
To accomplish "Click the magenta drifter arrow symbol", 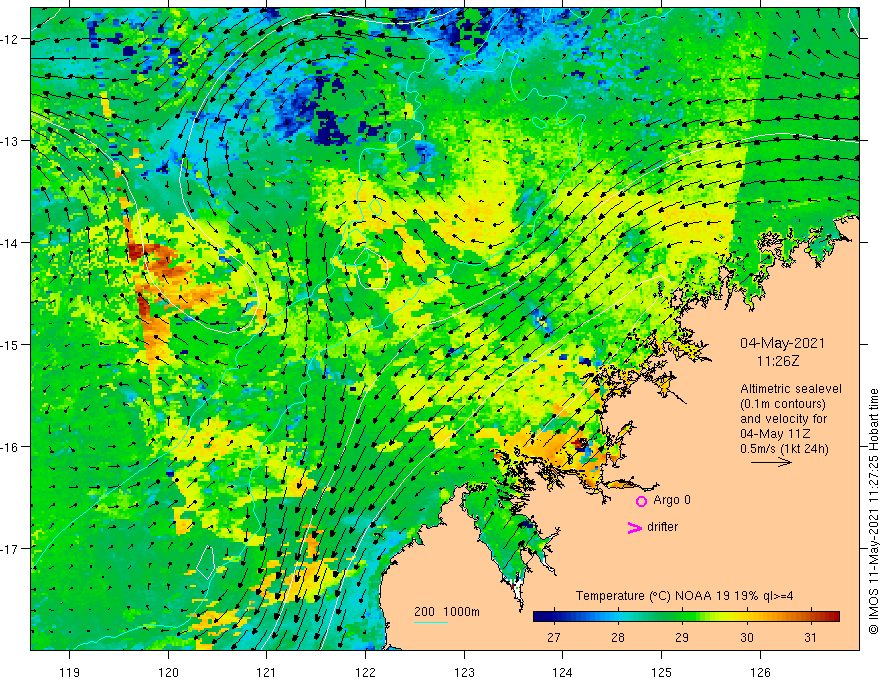I will (634, 528).
